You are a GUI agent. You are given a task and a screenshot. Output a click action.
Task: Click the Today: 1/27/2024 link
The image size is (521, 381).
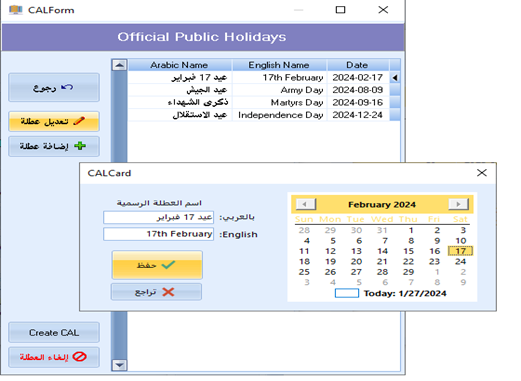click(405, 293)
